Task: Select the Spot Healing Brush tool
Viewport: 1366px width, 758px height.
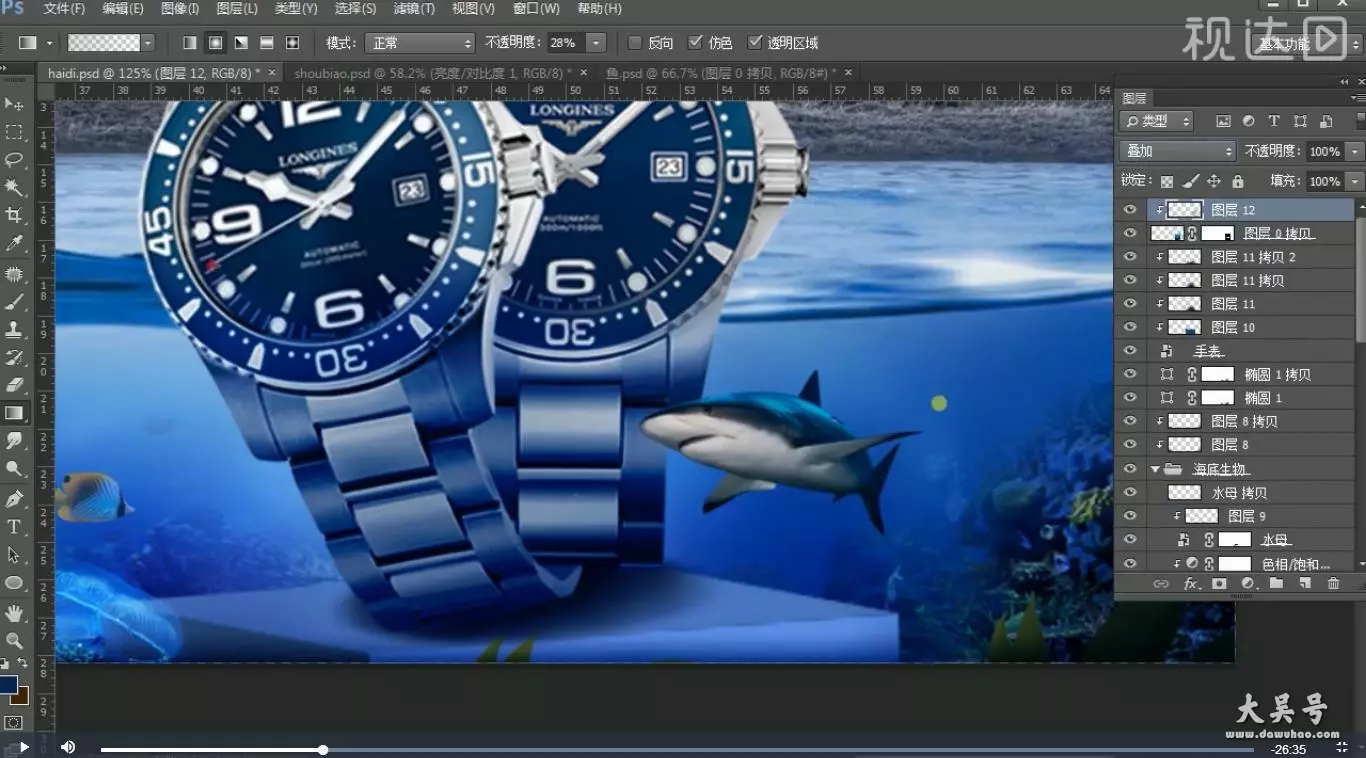Action: 14,274
